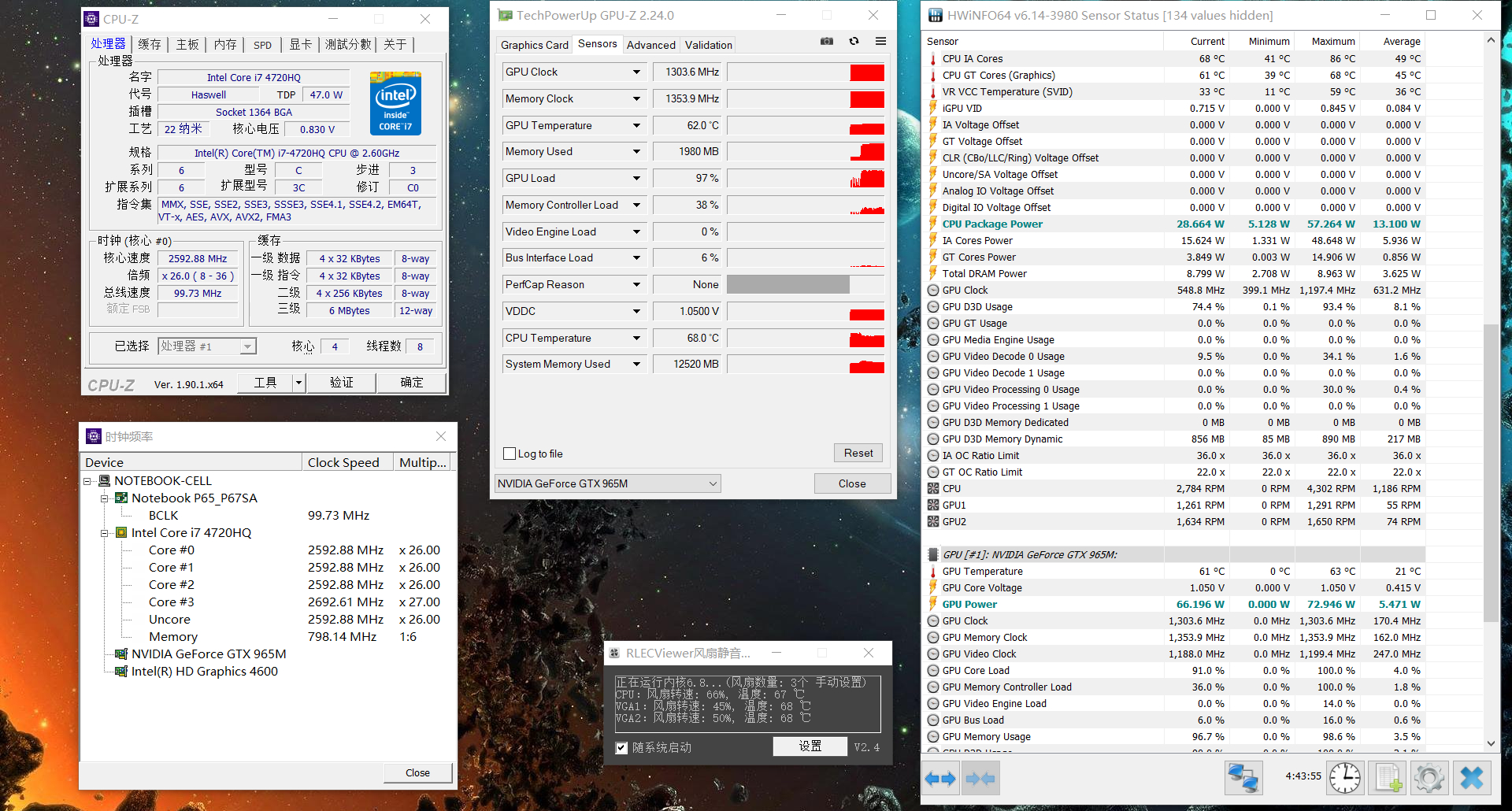
Task: Click the HWiNFO64 title bar app icon
Action: pyautogui.click(x=936, y=15)
